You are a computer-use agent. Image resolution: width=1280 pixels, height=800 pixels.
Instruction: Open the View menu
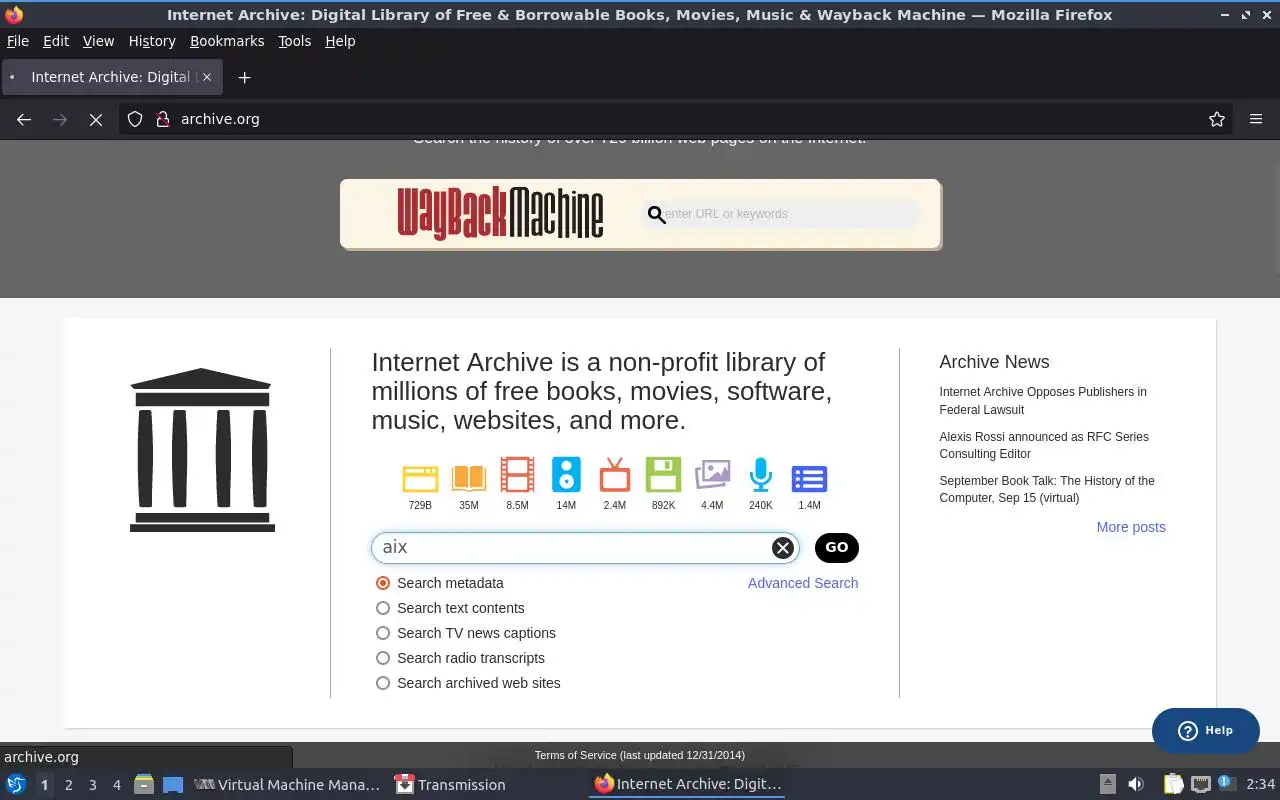[x=98, y=41]
